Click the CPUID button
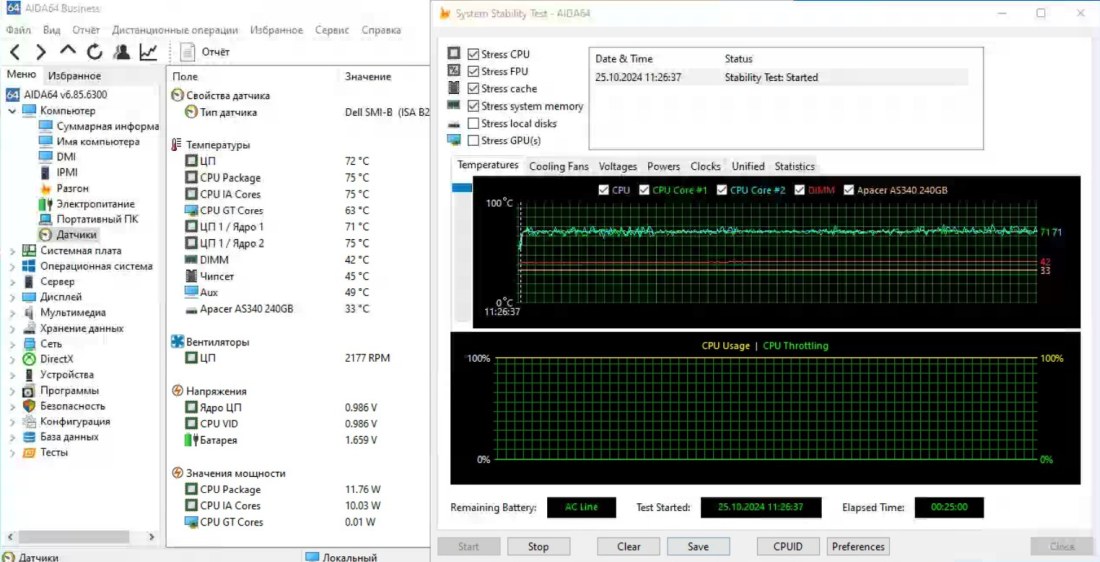The height and width of the screenshot is (562, 1100). (x=796, y=547)
